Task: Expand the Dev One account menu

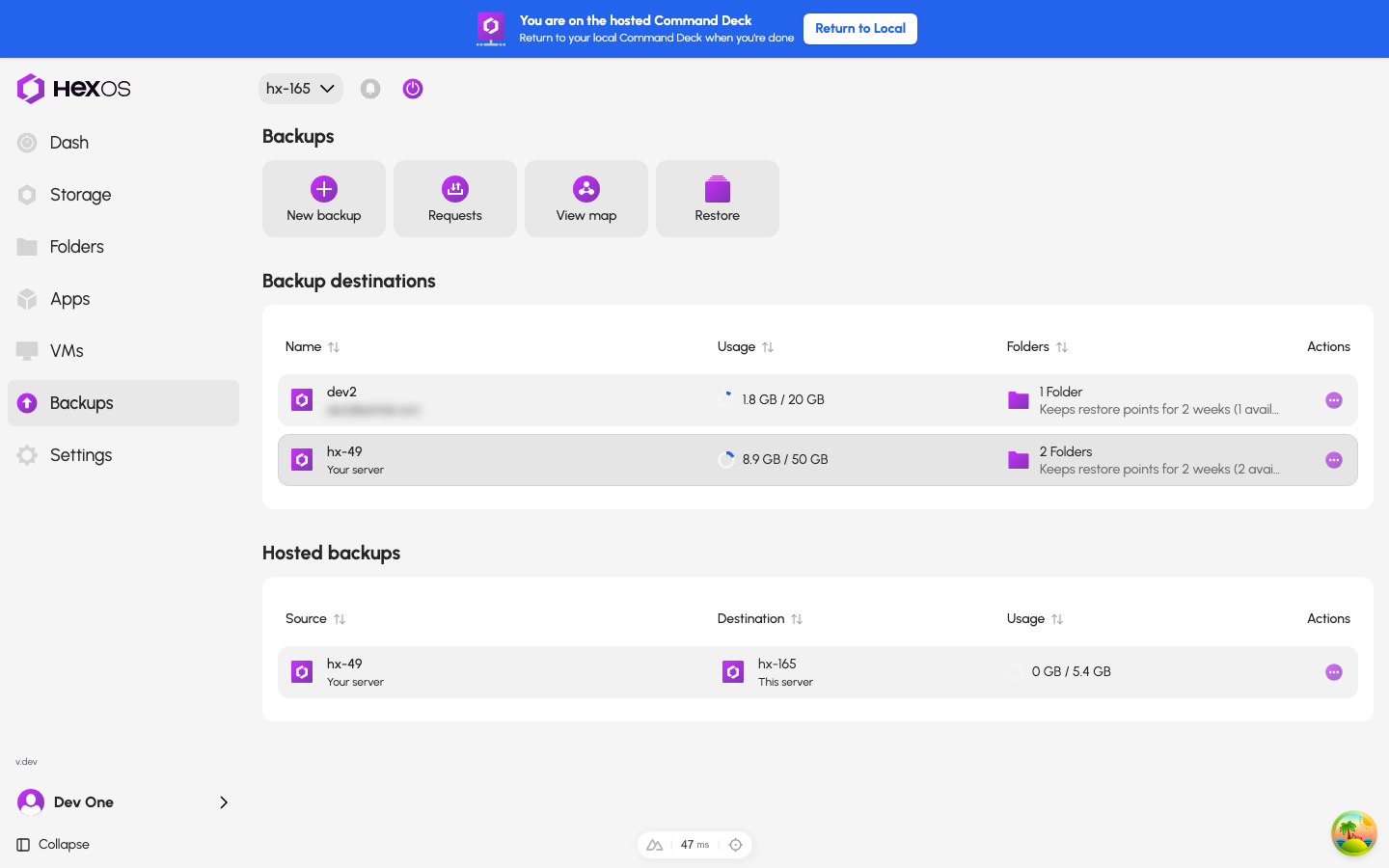Action: 123,802
